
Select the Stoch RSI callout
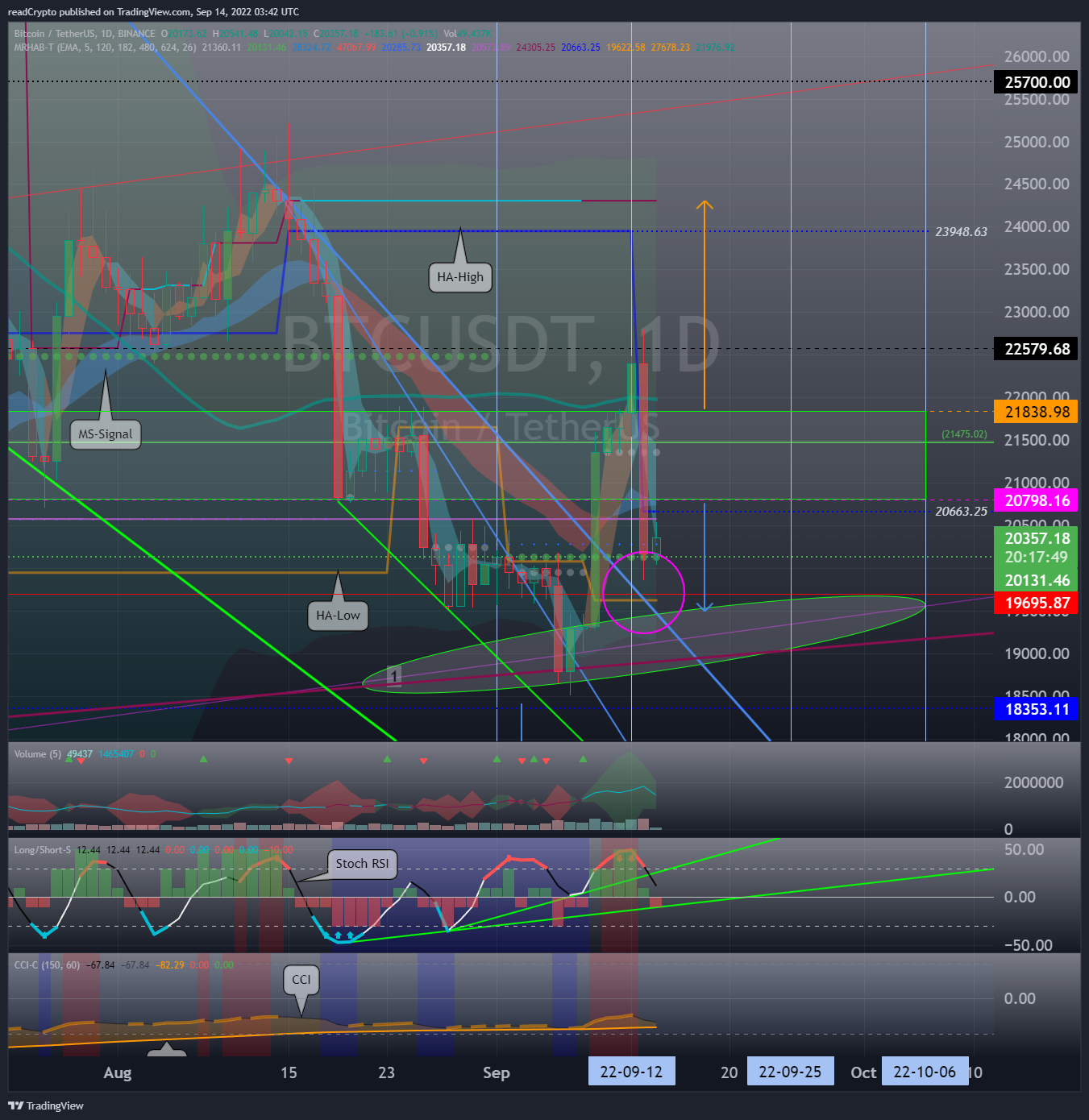pos(362,864)
